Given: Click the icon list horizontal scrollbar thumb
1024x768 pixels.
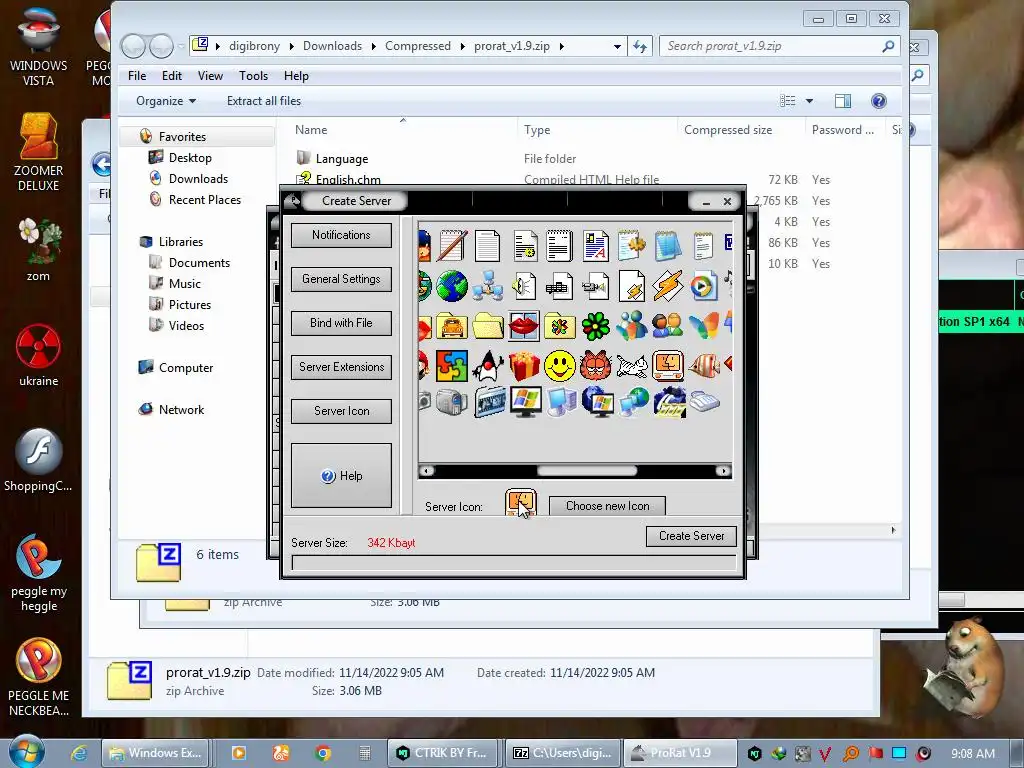Looking at the screenshot, I should (586, 470).
